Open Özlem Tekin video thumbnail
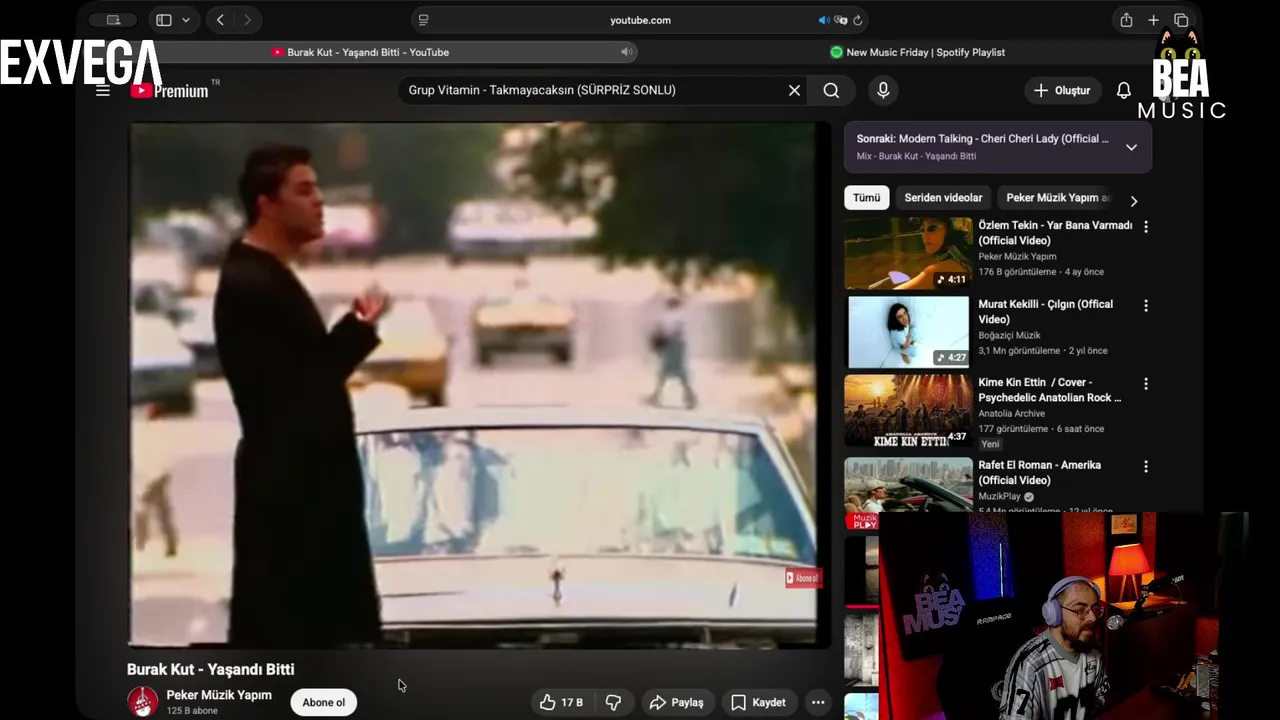1280x720 pixels. tap(908, 253)
